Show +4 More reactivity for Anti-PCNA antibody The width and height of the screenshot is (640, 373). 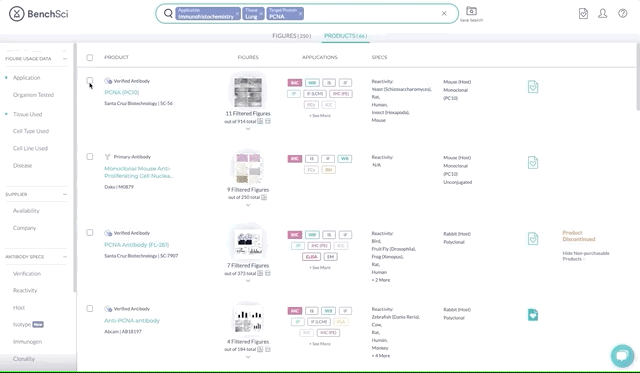(x=381, y=356)
